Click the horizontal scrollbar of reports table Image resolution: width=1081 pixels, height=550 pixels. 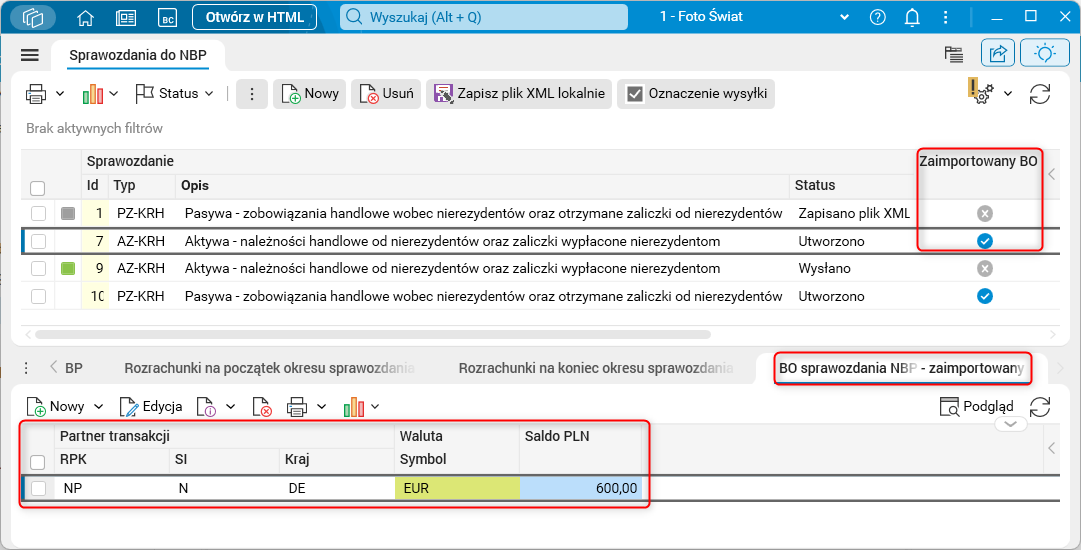point(372,334)
